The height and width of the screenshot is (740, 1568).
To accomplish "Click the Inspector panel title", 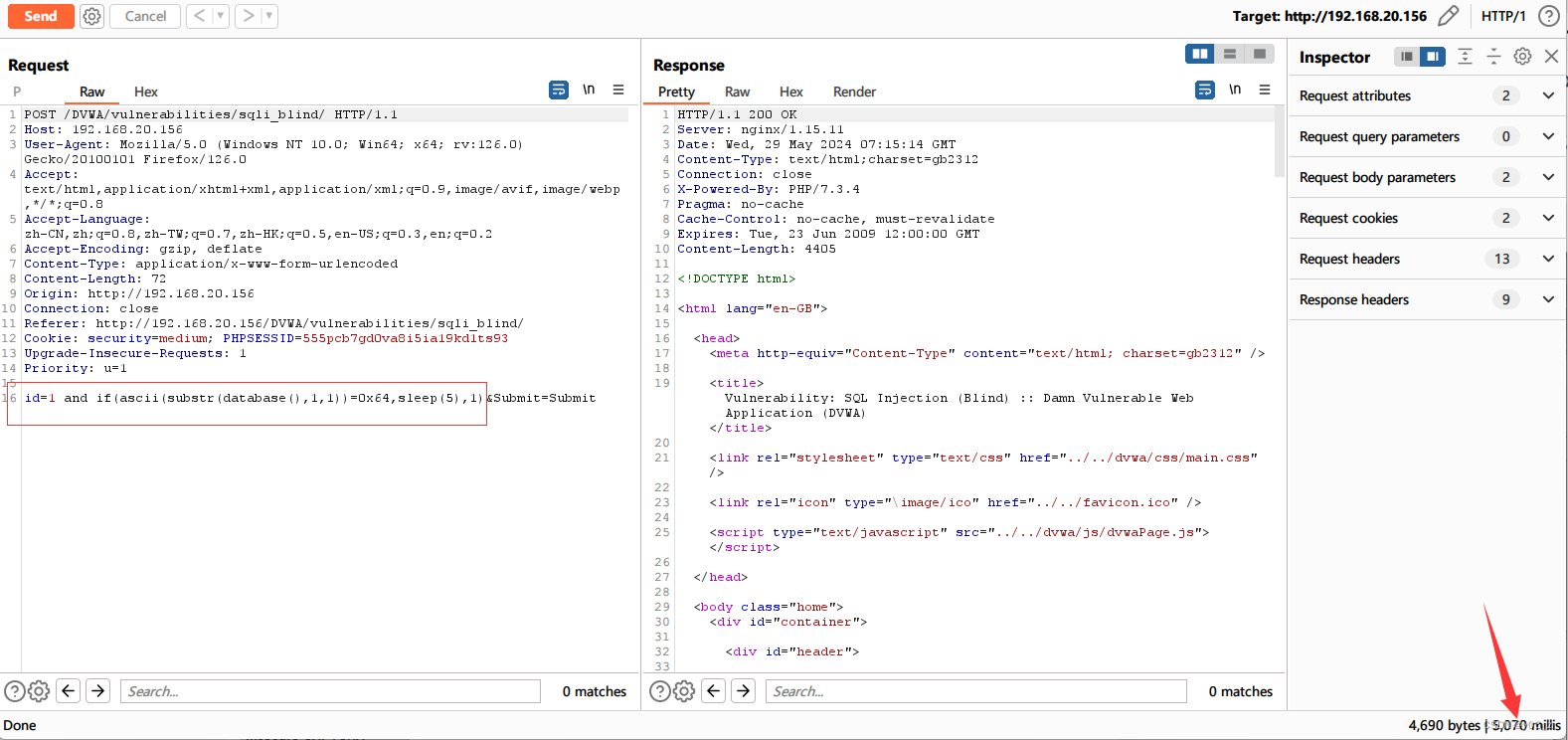I will click(x=1334, y=57).
